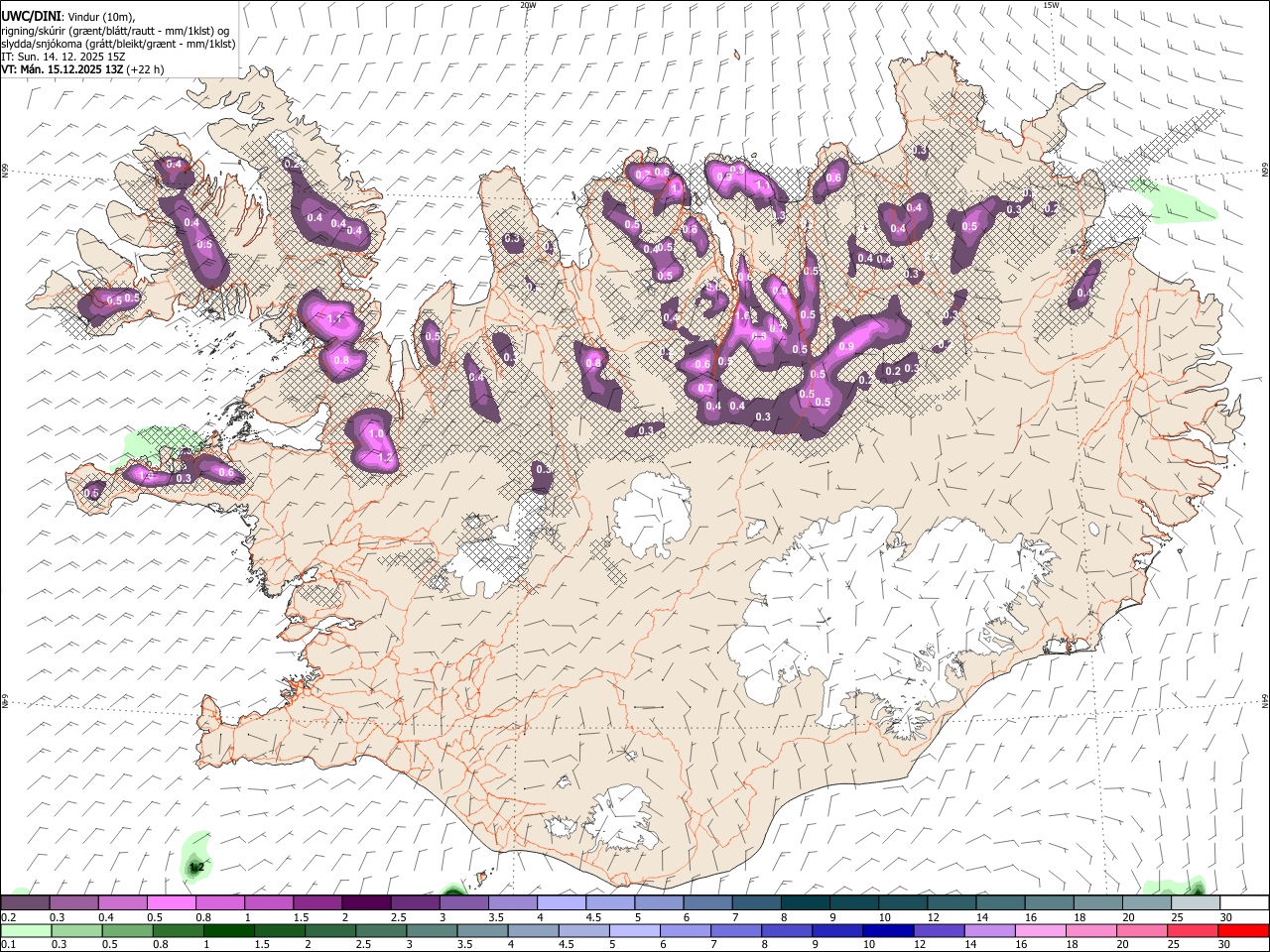The image size is (1270, 952).
Task: Click the 'slydda/snjókoma' description line
Action: point(118,44)
